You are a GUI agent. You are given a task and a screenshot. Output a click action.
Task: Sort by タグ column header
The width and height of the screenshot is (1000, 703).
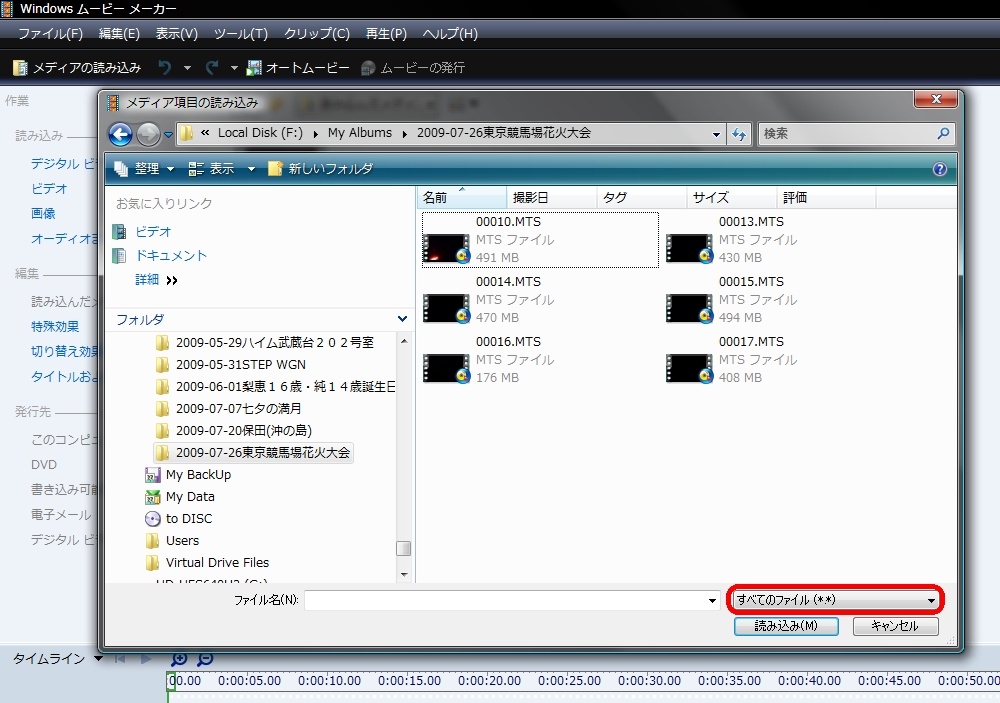(x=642, y=198)
